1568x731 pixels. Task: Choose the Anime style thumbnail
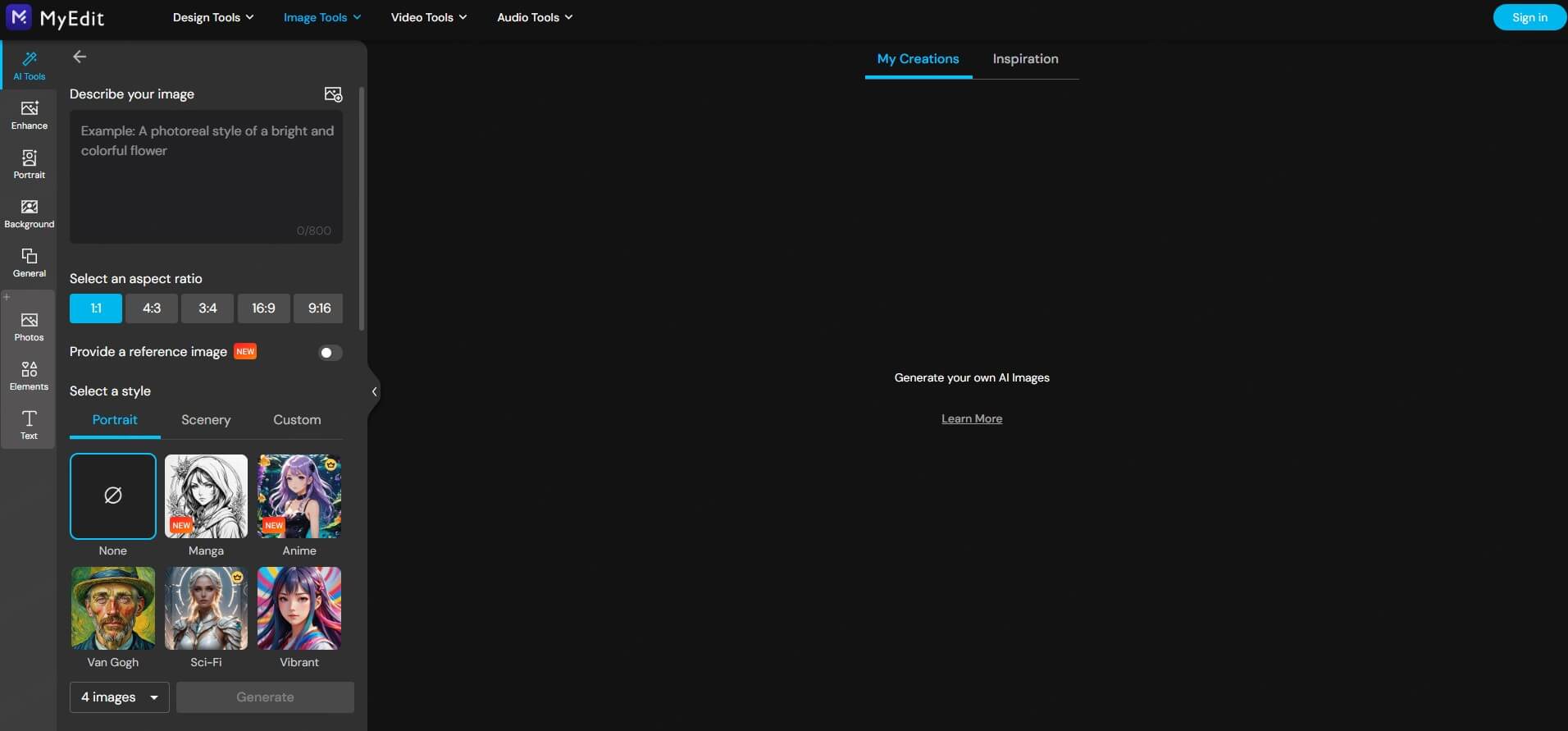point(299,496)
